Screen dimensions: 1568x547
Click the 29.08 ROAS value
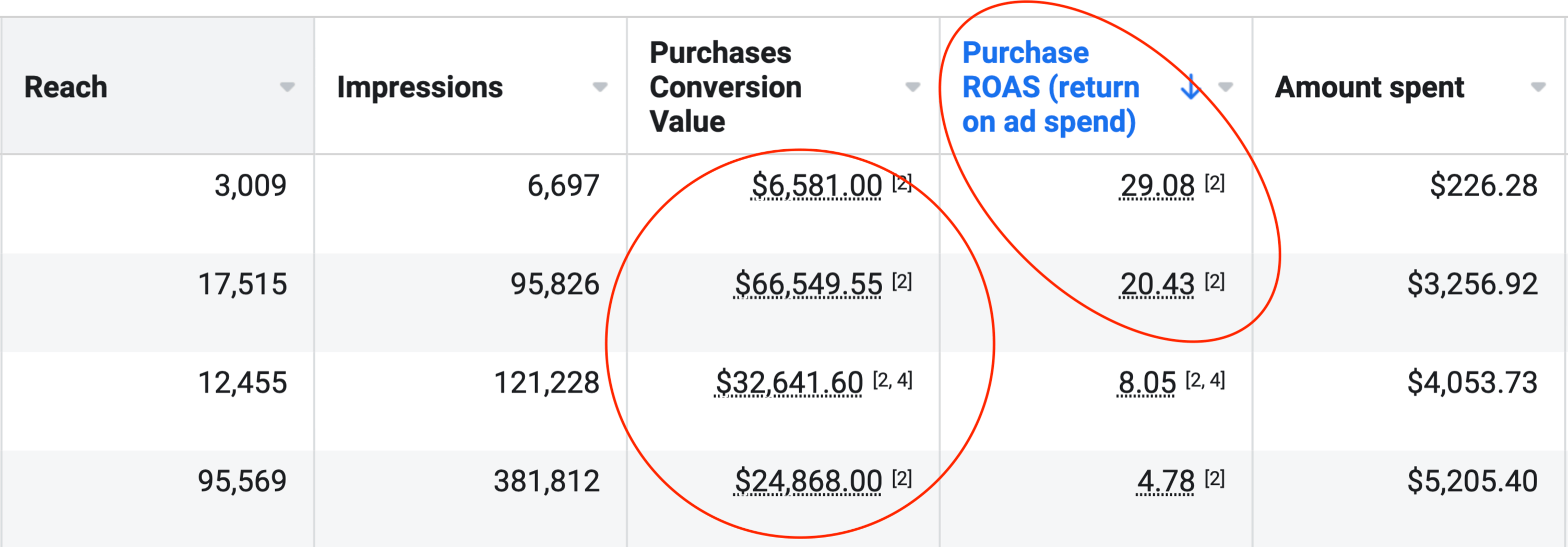(1157, 186)
